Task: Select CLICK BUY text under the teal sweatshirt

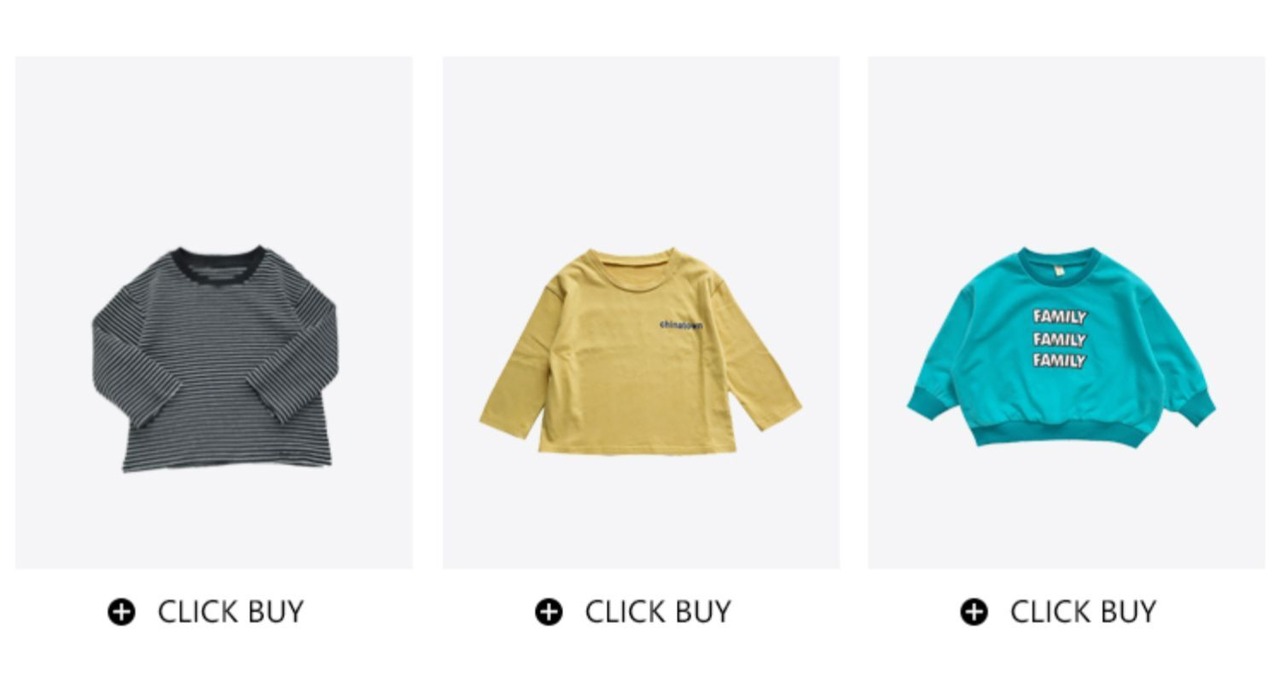Action: click(1083, 611)
